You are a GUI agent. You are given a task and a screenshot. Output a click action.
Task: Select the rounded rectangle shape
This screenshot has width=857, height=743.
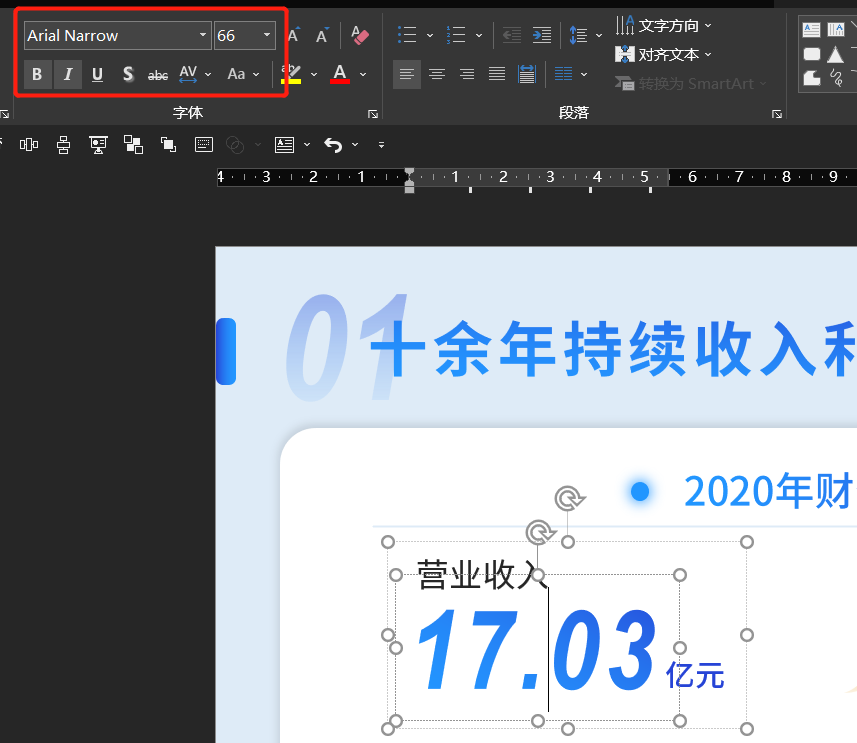812,54
